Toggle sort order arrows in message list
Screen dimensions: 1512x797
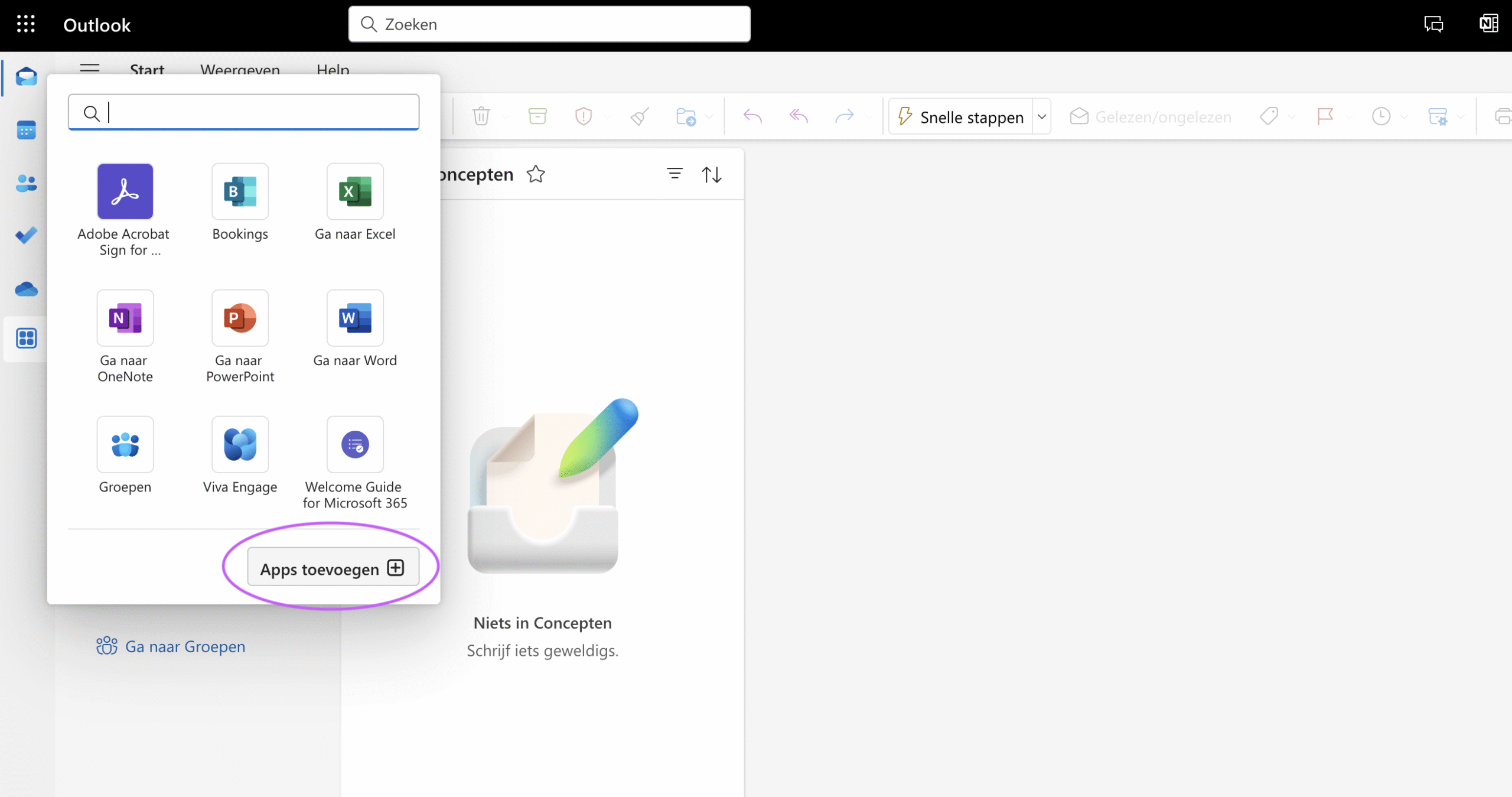(x=711, y=175)
